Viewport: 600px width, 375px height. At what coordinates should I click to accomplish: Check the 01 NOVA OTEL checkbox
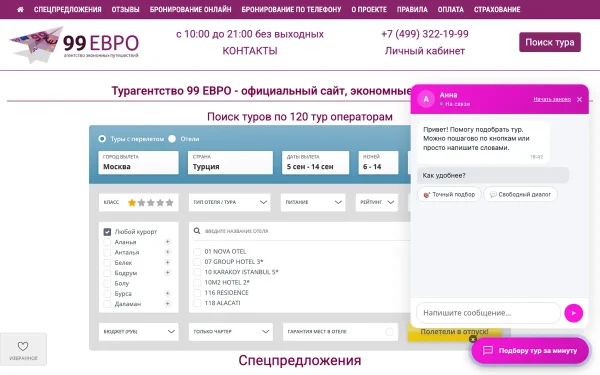coord(197,252)
